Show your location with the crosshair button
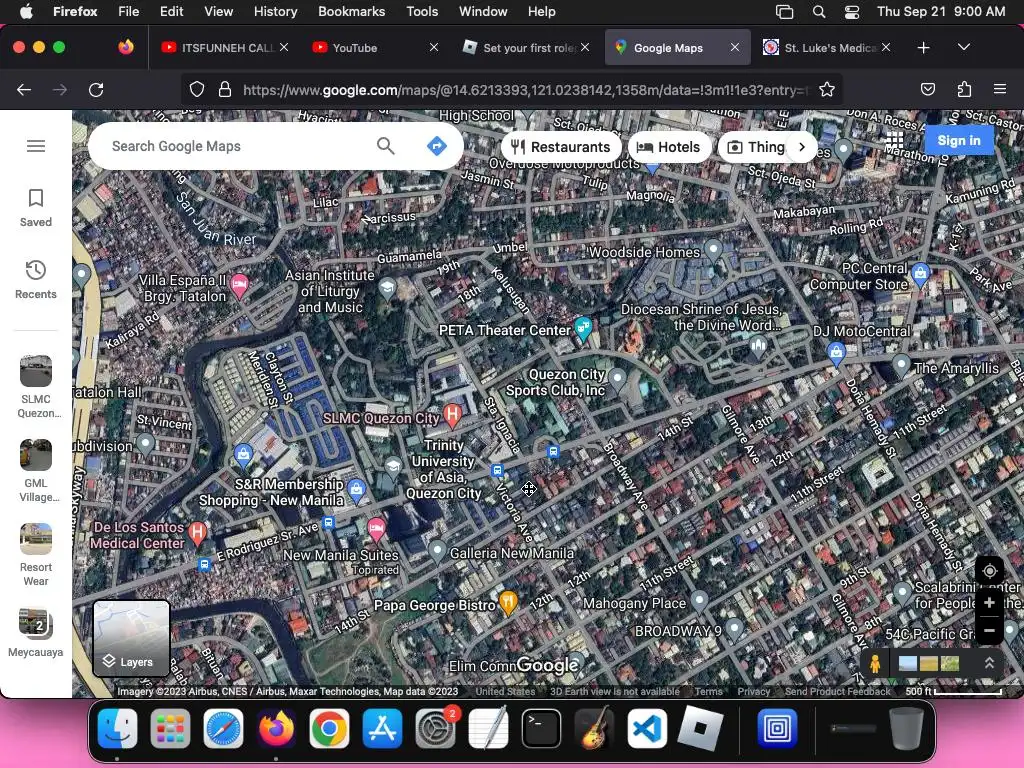The width and height of the screenshot is (1024, 768). pyautogui.click(x=989, y=571)
